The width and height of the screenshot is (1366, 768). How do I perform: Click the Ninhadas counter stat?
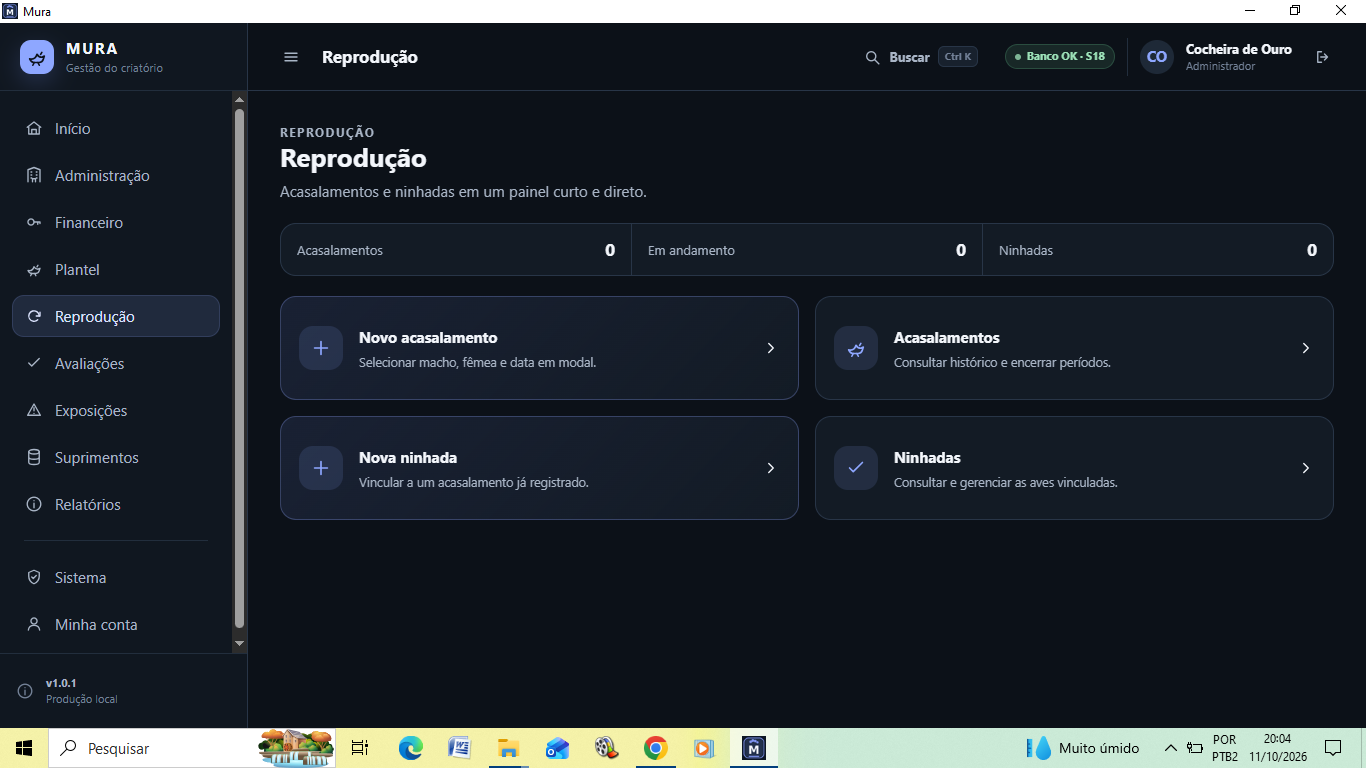(1158, 250)
